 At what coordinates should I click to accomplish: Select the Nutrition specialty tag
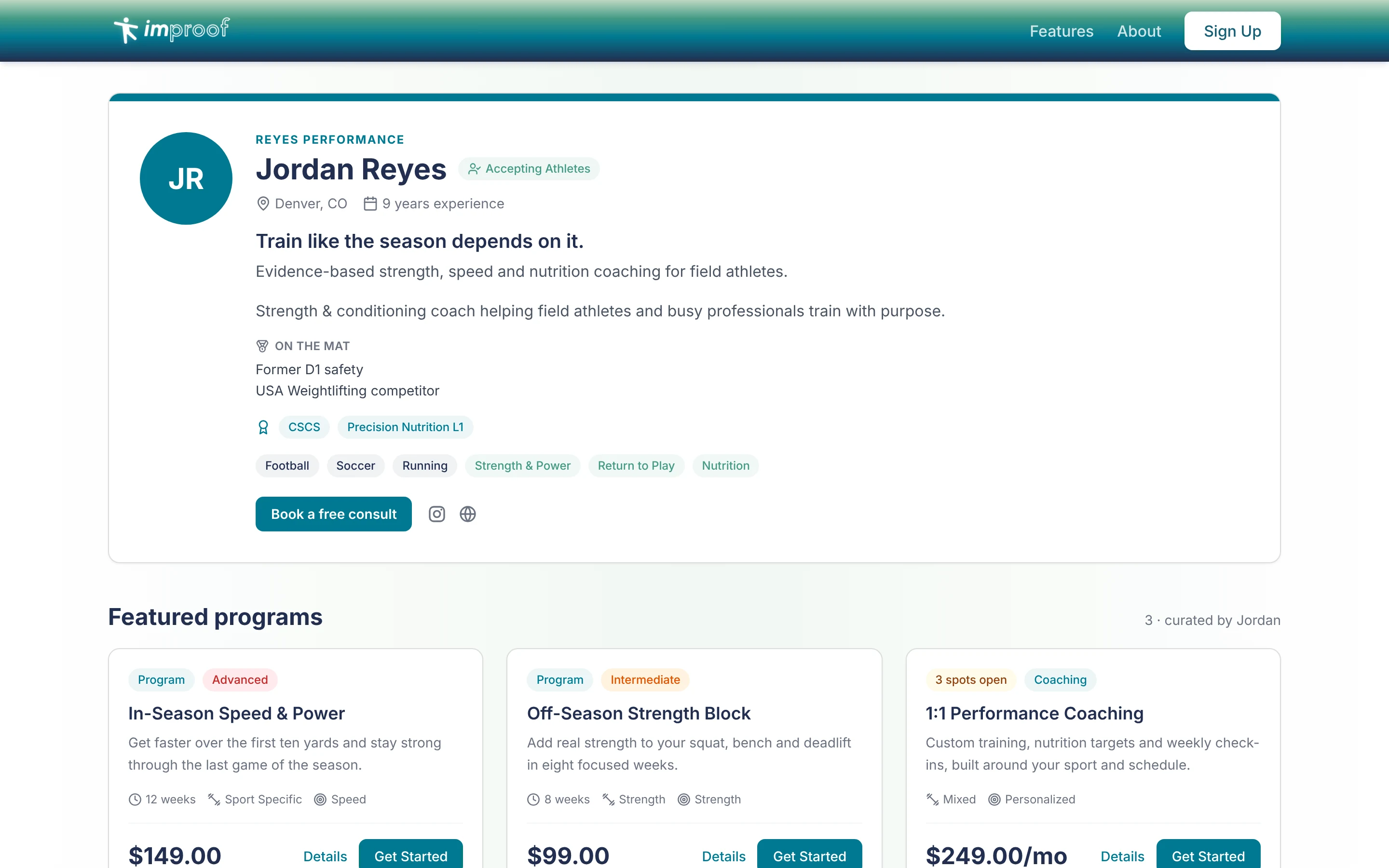(725, 465)
